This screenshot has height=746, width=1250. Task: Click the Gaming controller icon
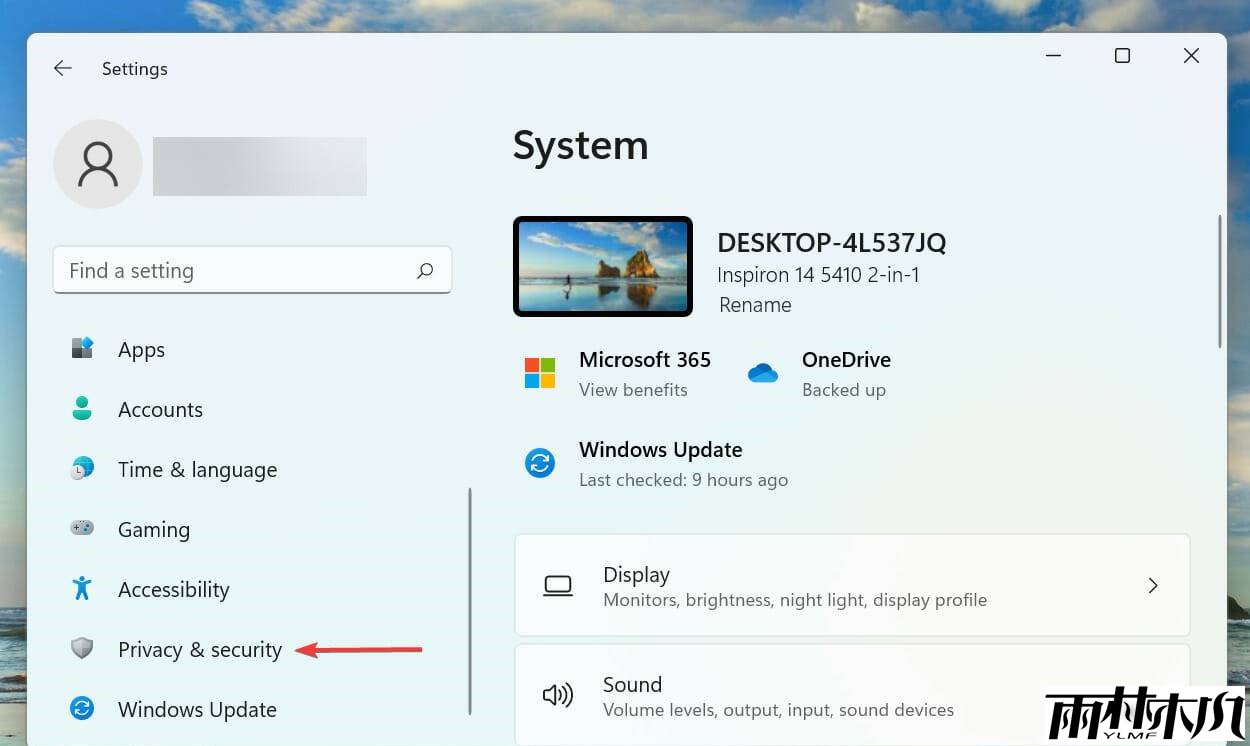pos(82,529)
